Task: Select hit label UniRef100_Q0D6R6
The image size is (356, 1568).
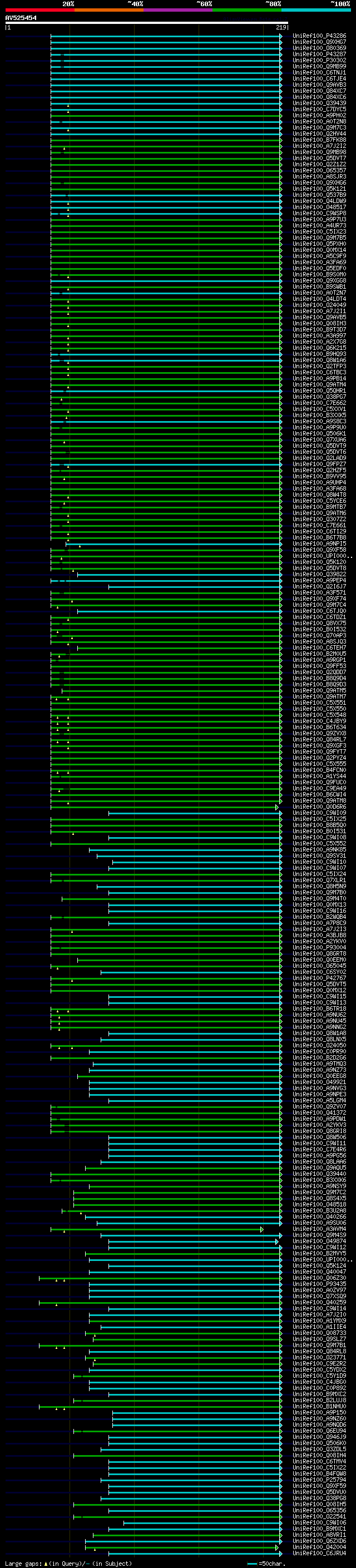Action: coord(319,807)
